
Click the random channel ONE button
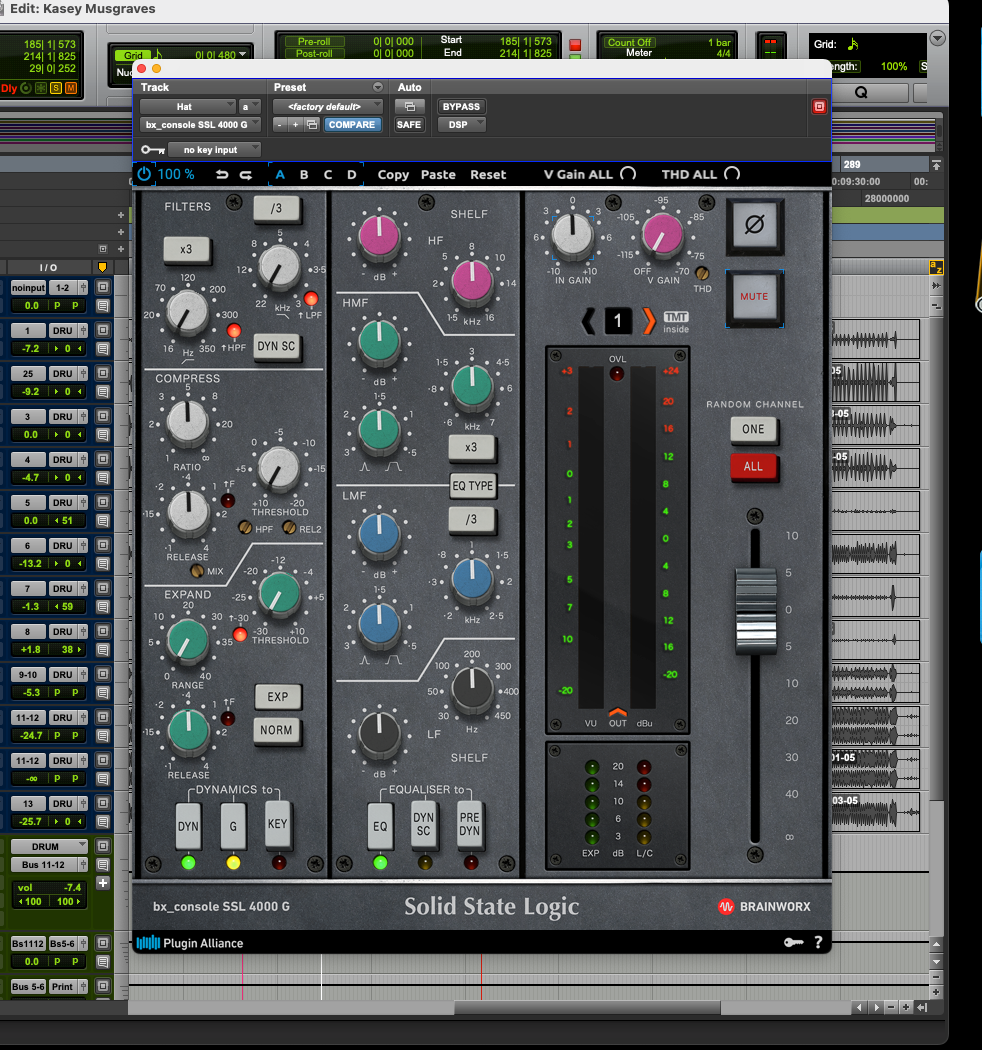[753, 429]
